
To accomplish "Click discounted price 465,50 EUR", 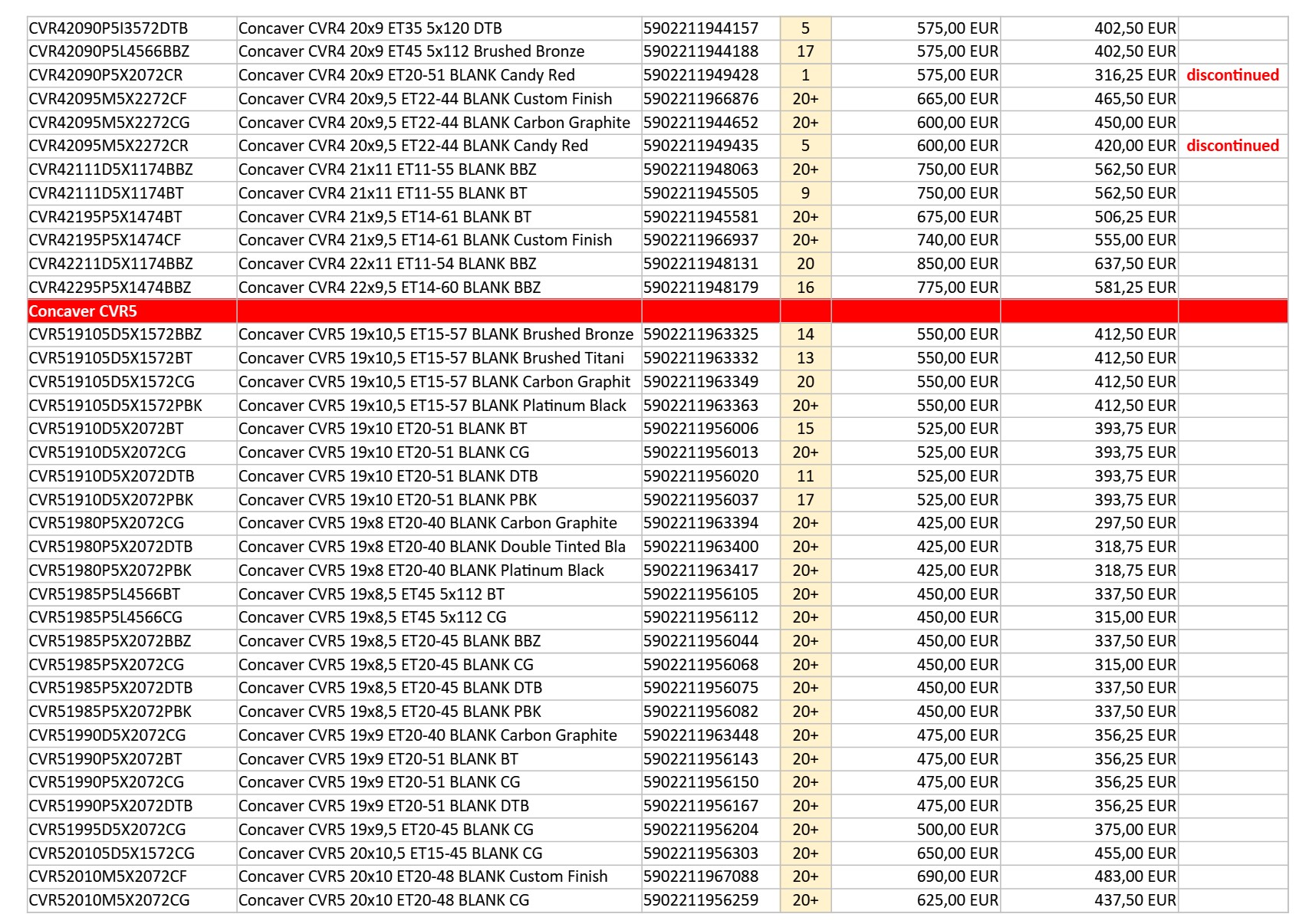I will [1135, 99].
